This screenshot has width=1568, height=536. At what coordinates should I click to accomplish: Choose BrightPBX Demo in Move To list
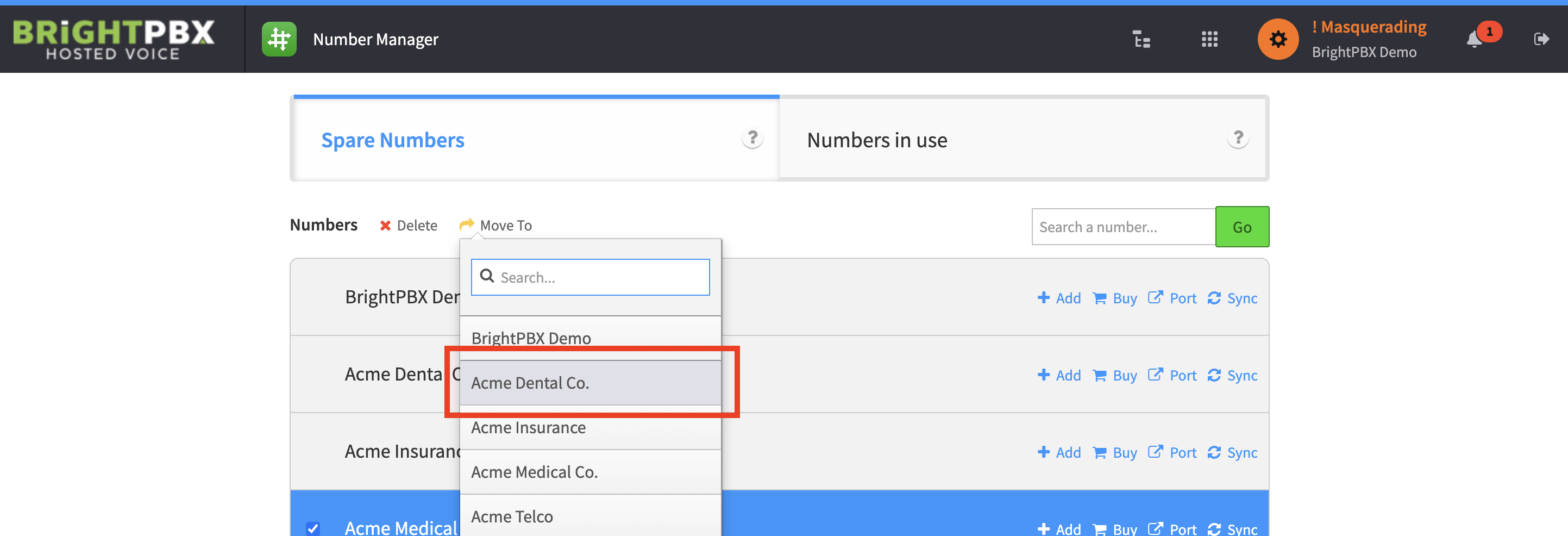coord(590,338)
